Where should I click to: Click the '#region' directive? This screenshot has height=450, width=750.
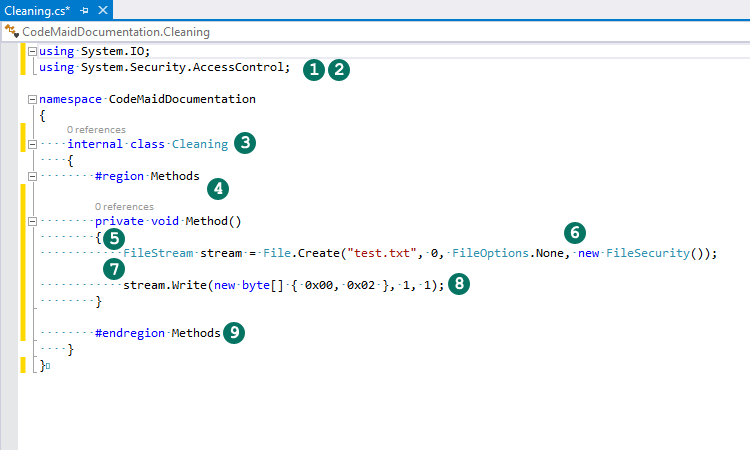click(119, 176)
